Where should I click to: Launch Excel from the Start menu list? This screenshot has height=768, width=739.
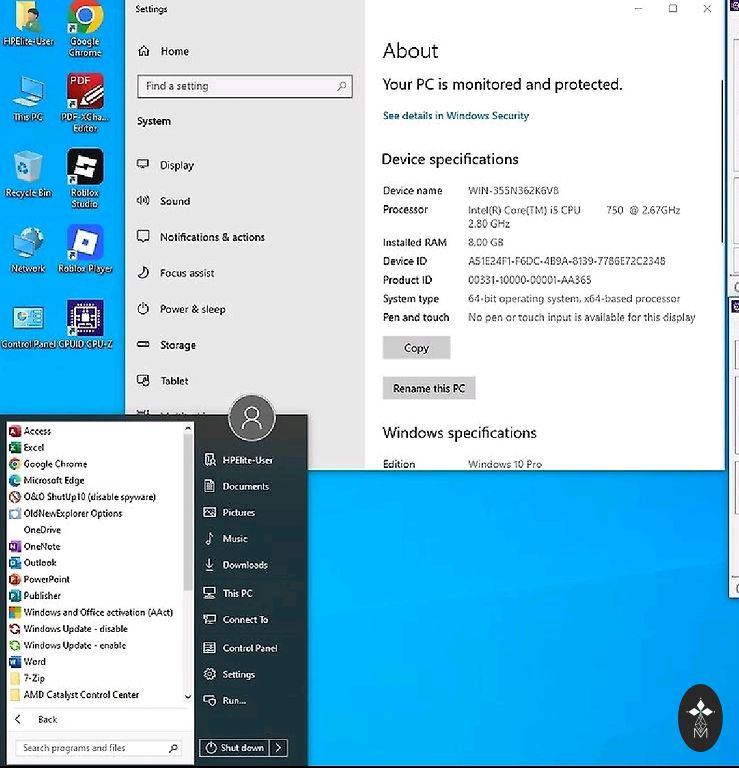click(x=34, y=447)
